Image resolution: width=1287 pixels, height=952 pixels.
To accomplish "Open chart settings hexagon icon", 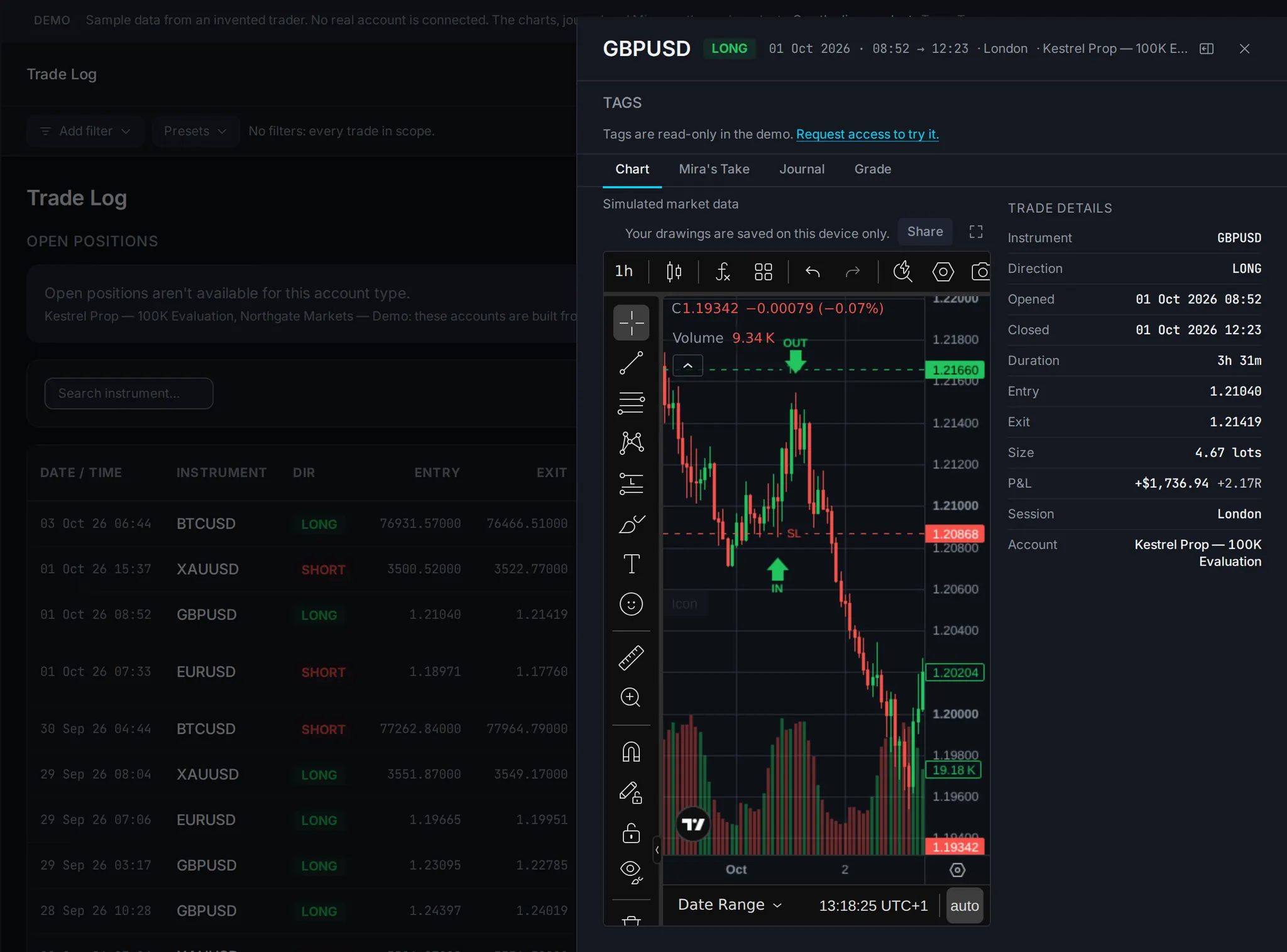I will click(943, 271).
